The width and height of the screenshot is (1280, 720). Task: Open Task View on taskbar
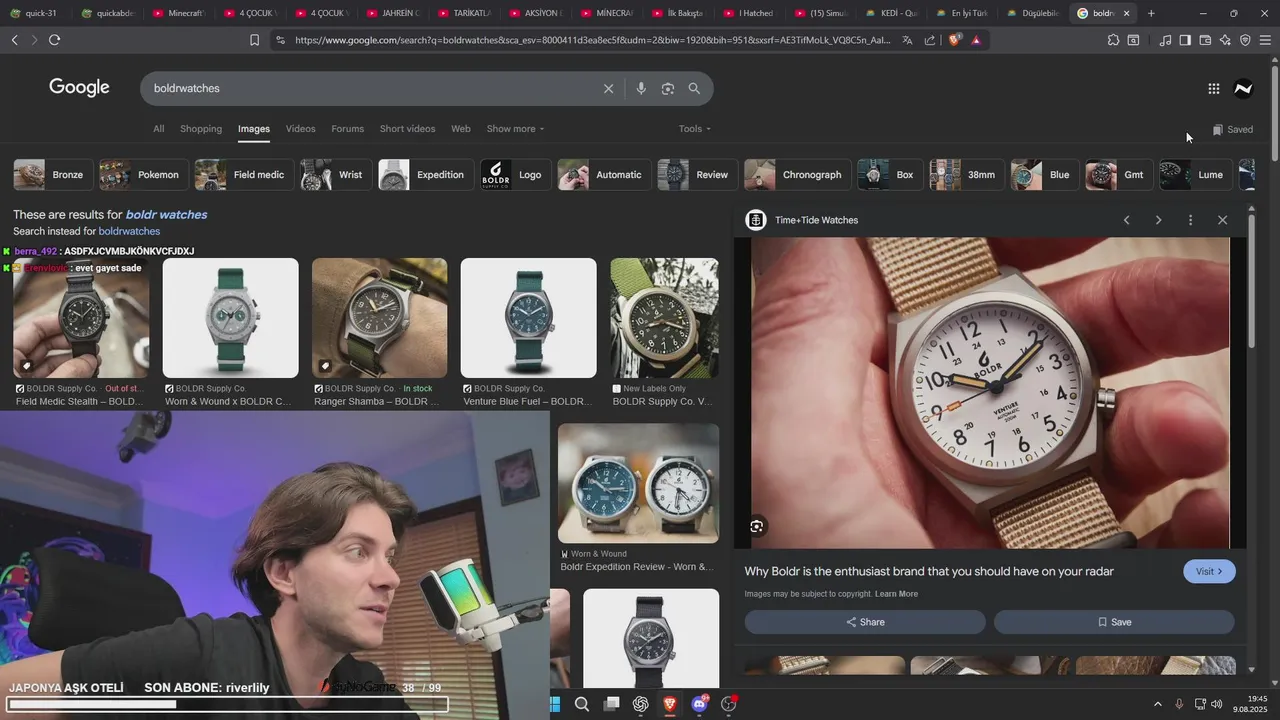click(611, 705)
